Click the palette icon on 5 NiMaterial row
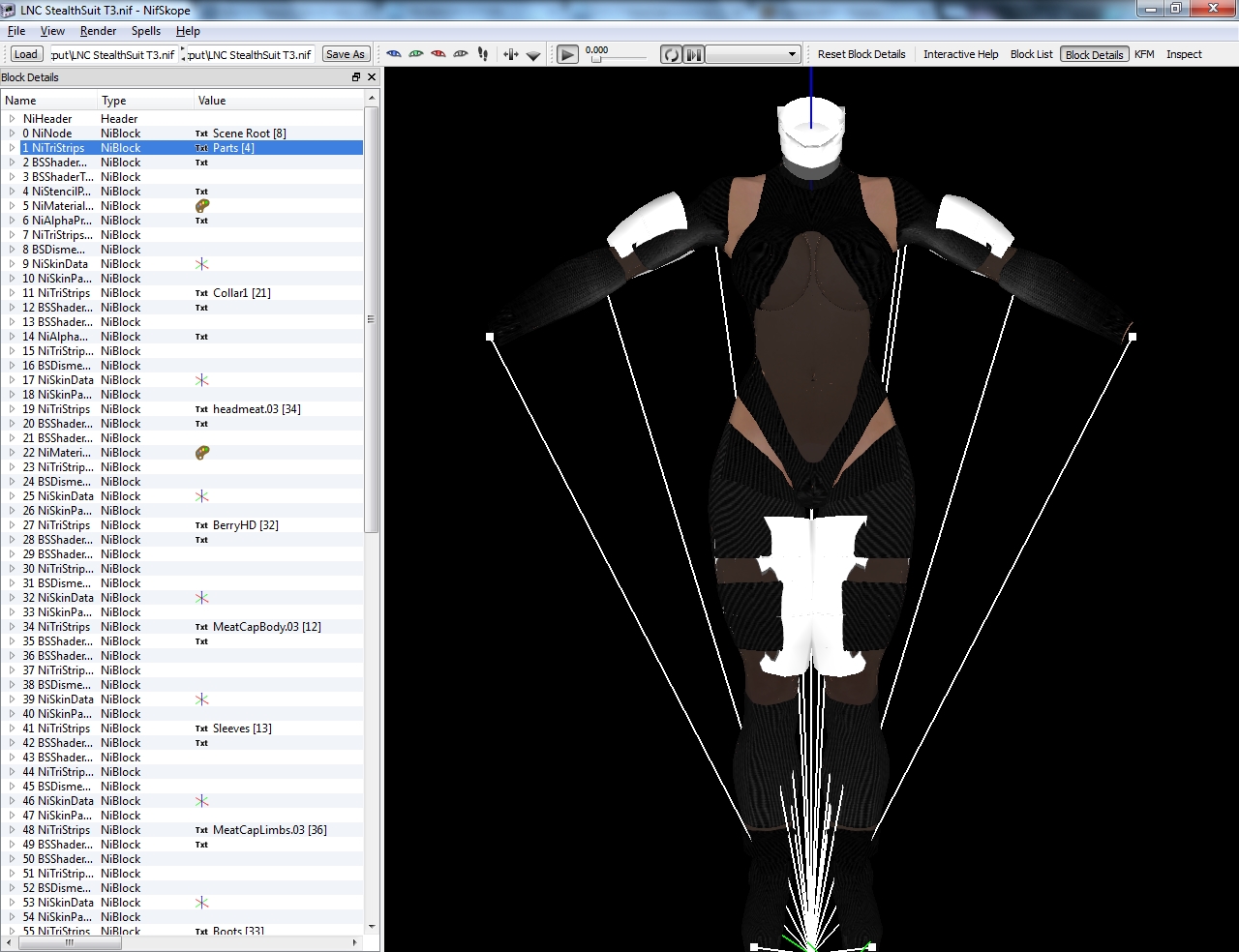This screenshot has height=952, width=1239. click(x=202, y=206)
